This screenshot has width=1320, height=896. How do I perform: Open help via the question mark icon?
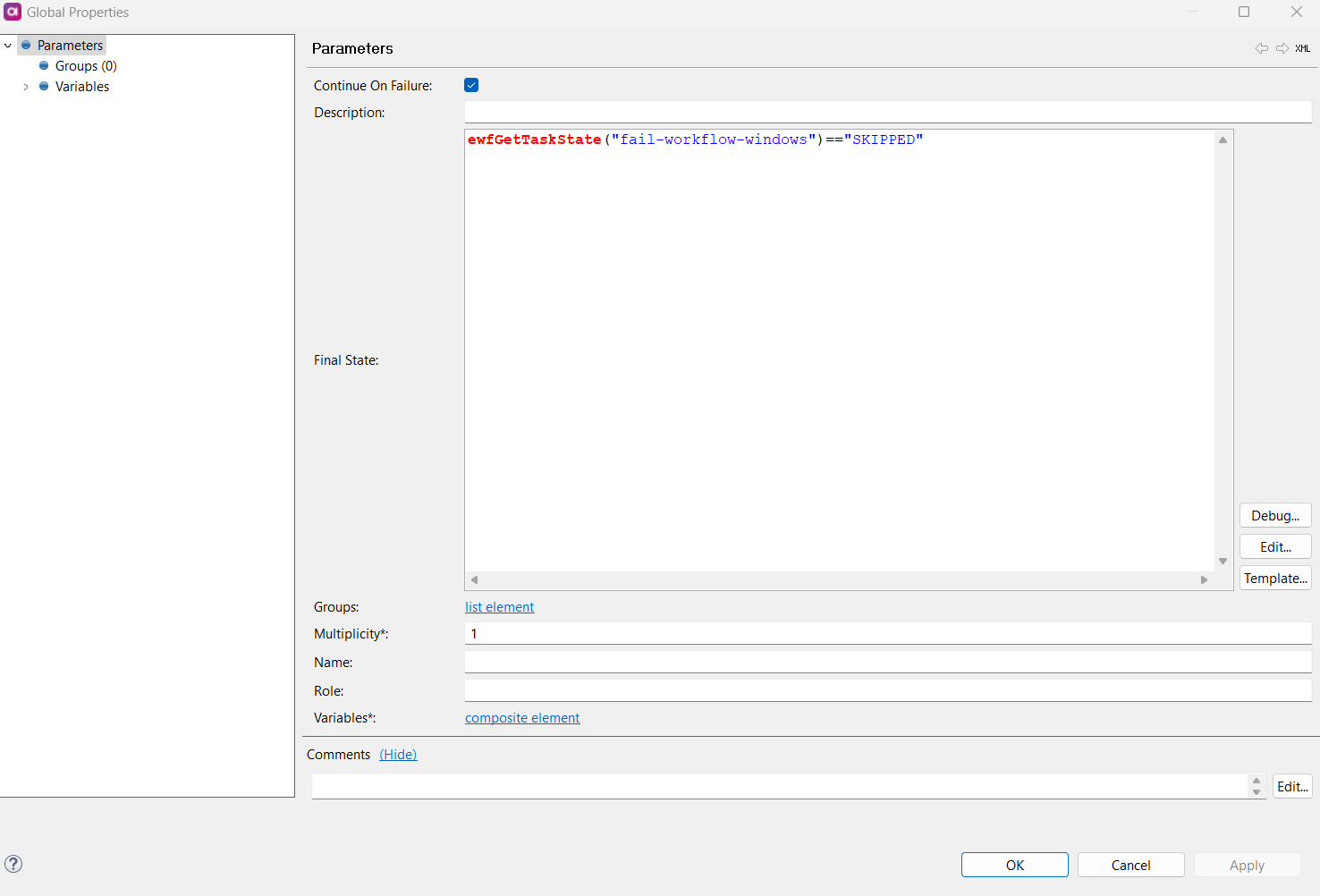[x=13, y=864]
